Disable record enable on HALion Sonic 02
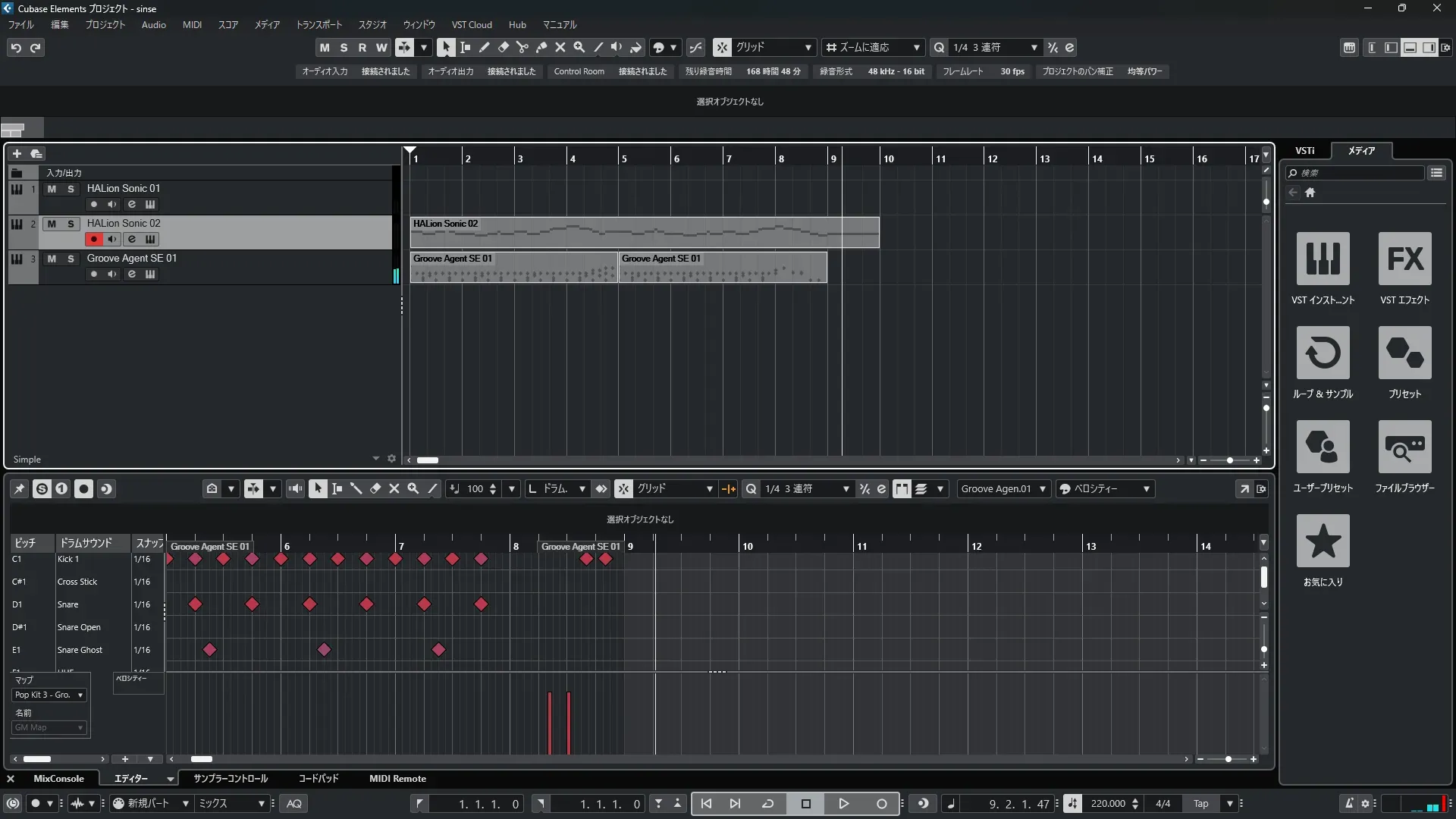 [x=93, y=239]
